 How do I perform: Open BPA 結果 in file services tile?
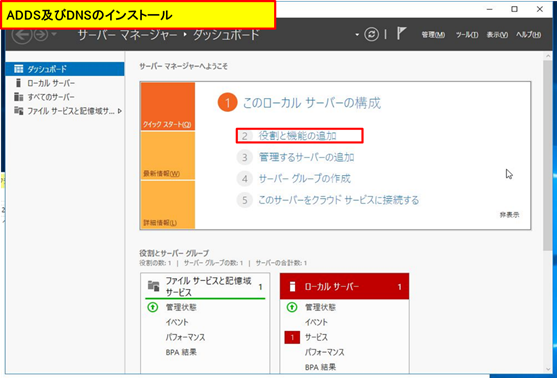(x=181, y=352)
